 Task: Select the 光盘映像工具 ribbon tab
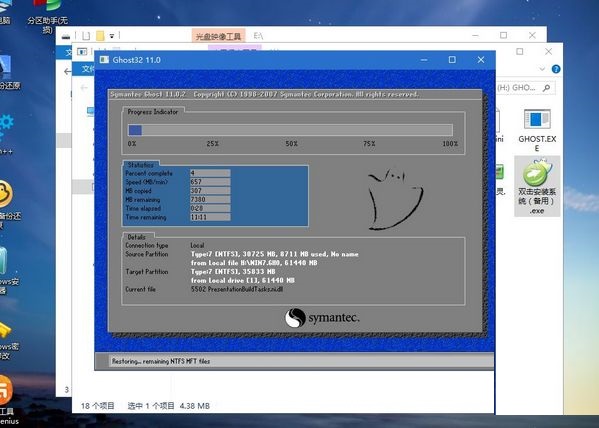[x=218, y=36]
